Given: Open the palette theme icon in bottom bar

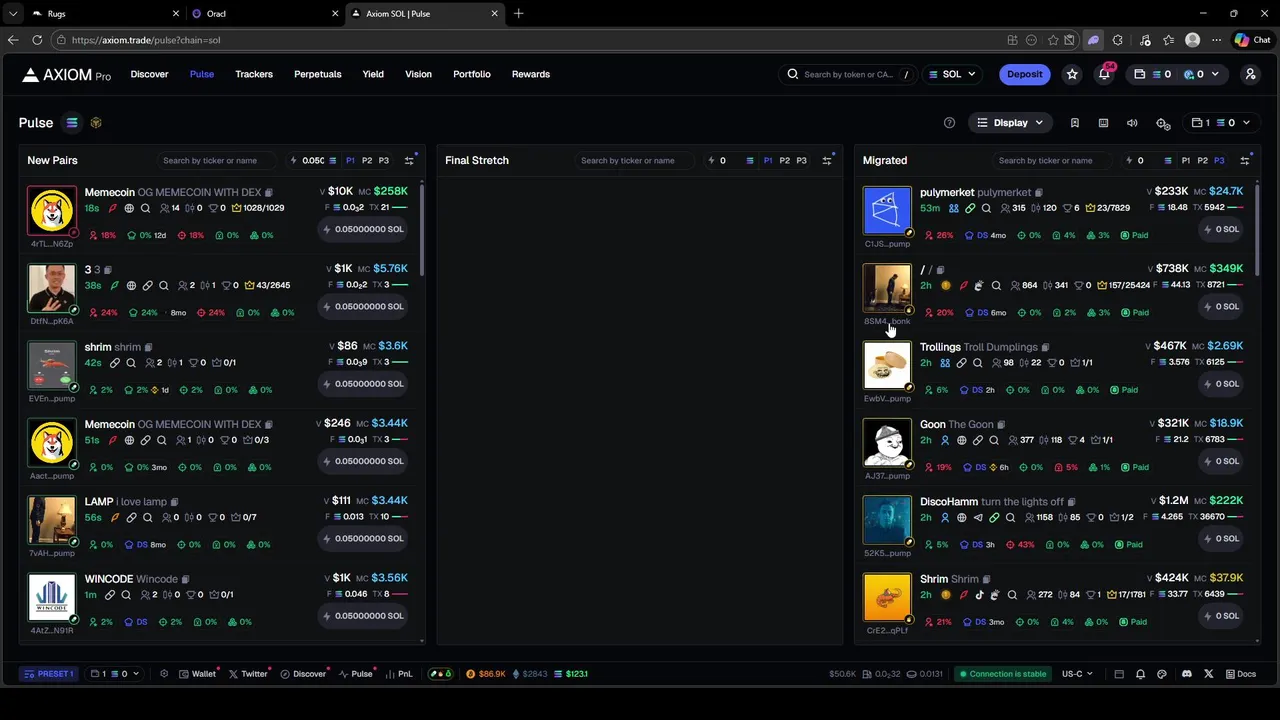Looking at the screenshot, I should (x=1162, y=674).
